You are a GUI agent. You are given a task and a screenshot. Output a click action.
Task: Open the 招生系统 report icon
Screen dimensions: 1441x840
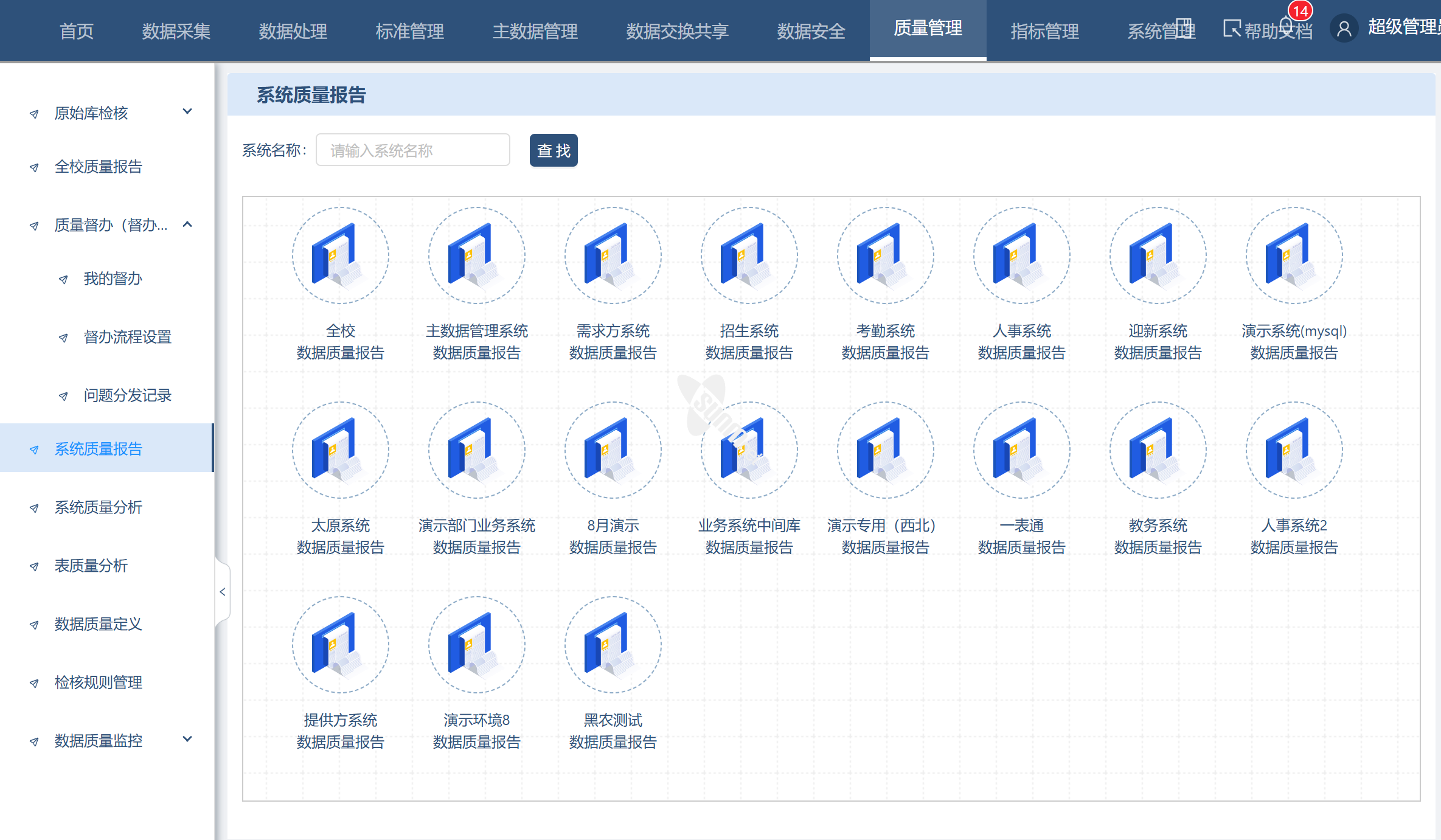click(x=749, y=255)
